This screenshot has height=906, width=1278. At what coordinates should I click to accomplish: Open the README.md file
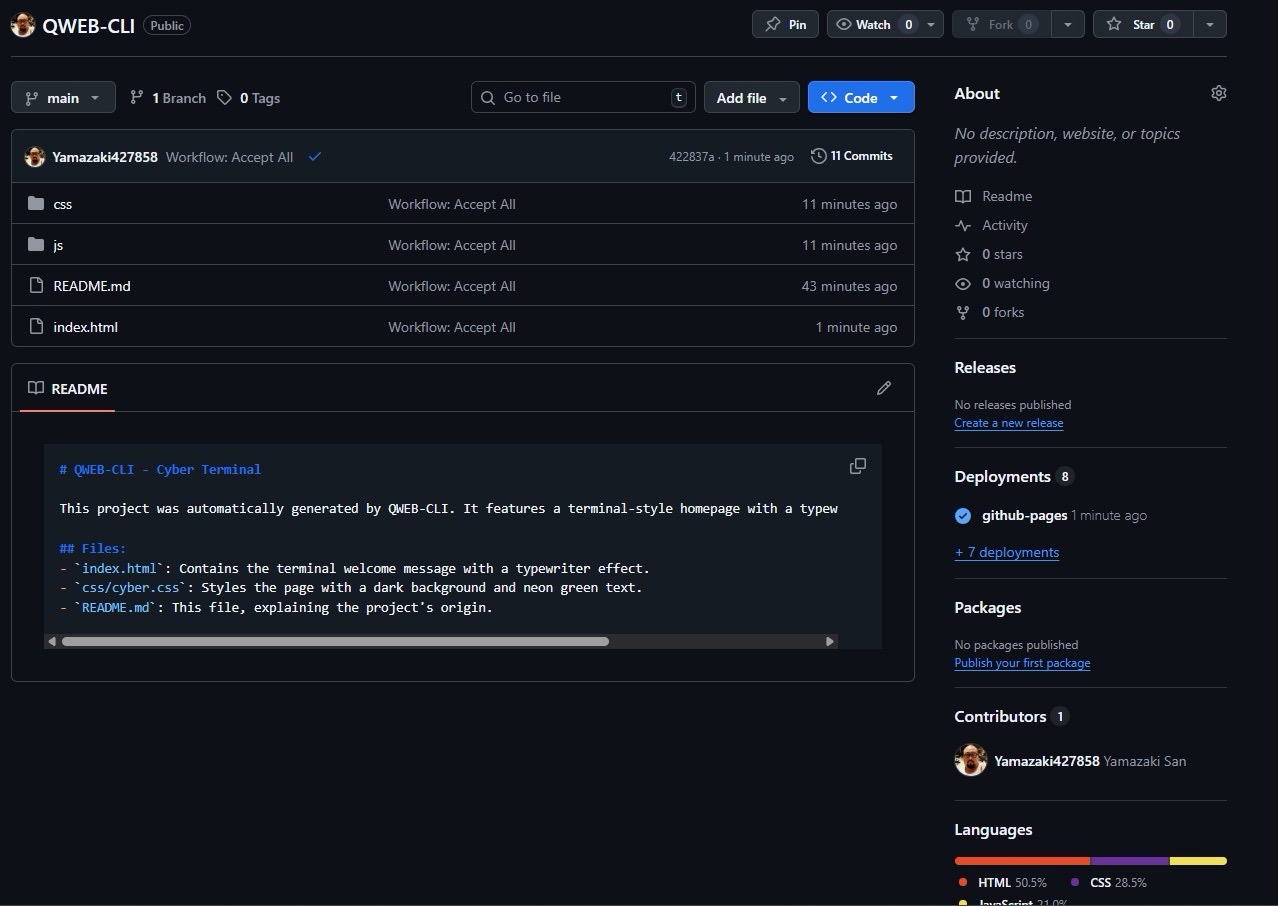tap(92, 286)
